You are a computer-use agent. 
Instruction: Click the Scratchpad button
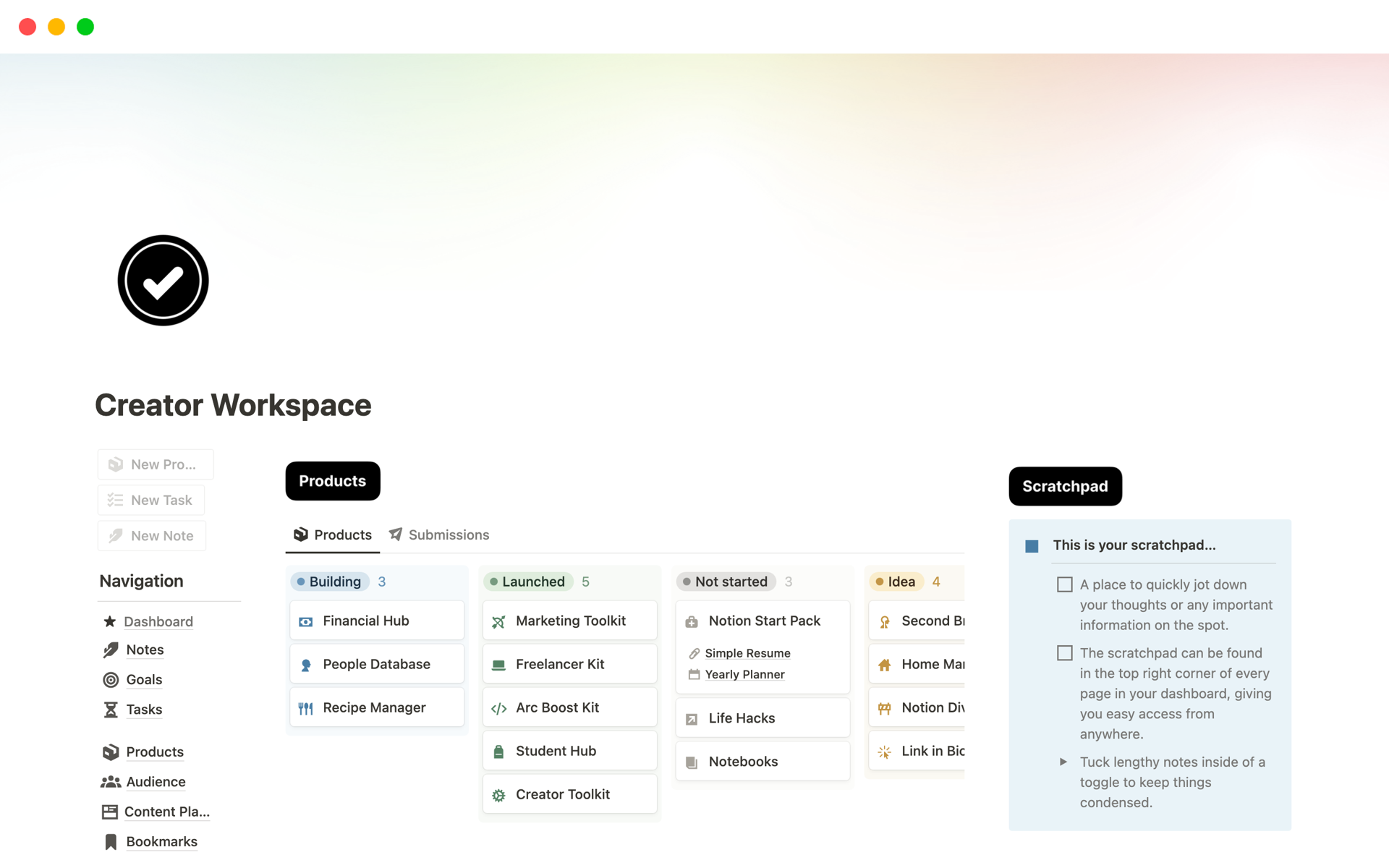pos(1064,485)
